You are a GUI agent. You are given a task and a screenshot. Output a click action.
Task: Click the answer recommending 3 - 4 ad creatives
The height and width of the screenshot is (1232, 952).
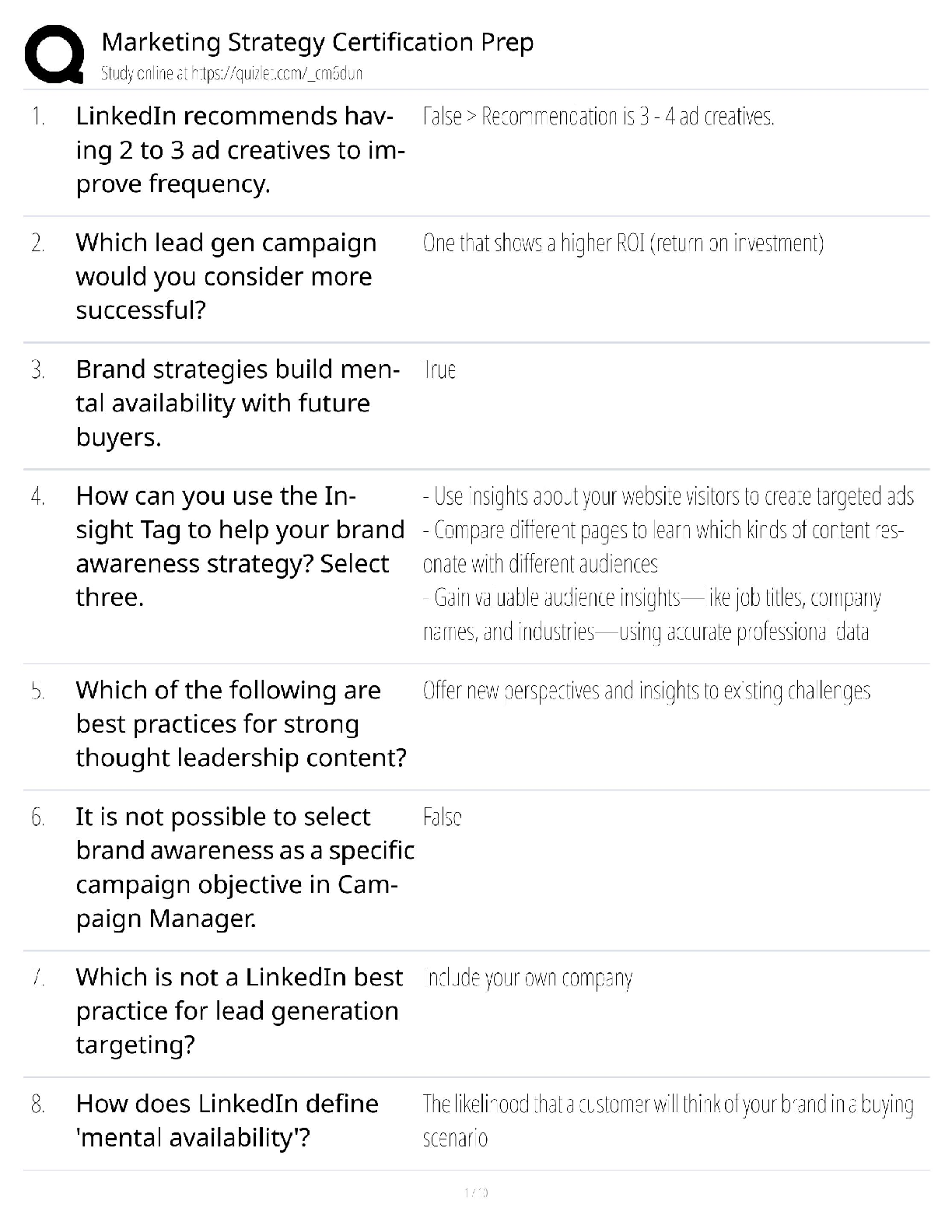[x=598, y=117]
